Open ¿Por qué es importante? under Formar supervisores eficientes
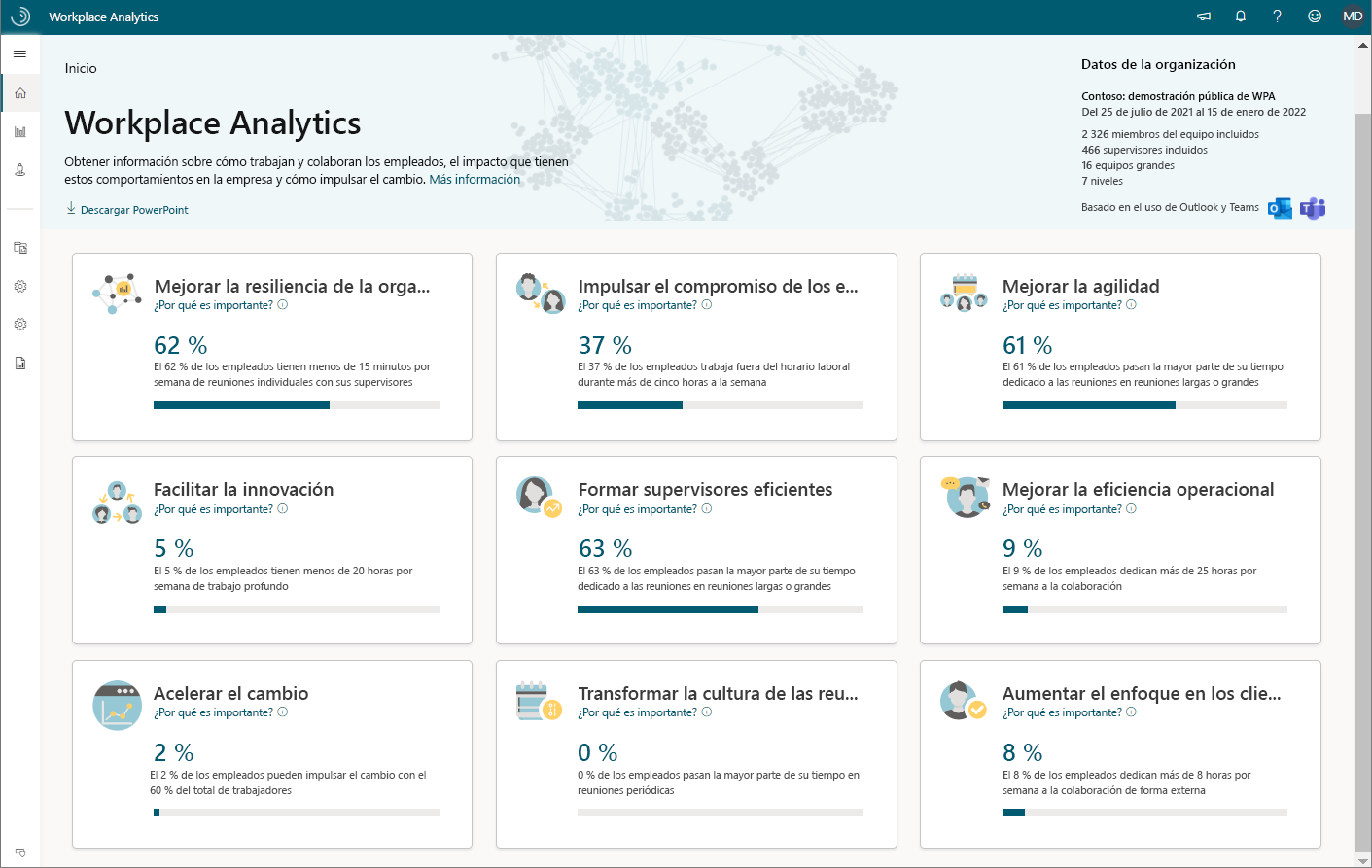1372x868 pixels. [x=638, y=509]
